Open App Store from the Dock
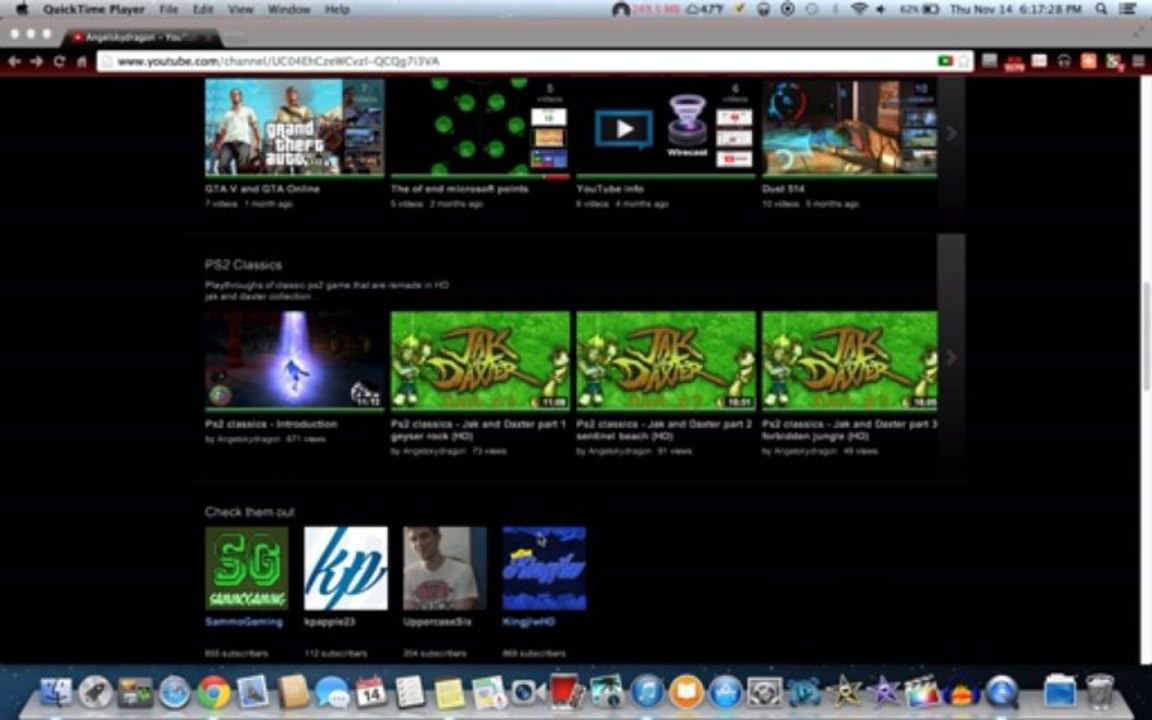 coord(725,692)
